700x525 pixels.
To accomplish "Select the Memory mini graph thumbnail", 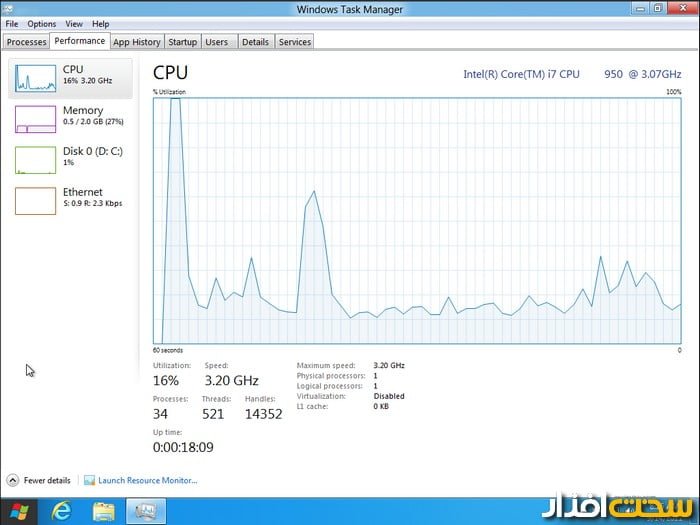I will click(x=35, y=119).
